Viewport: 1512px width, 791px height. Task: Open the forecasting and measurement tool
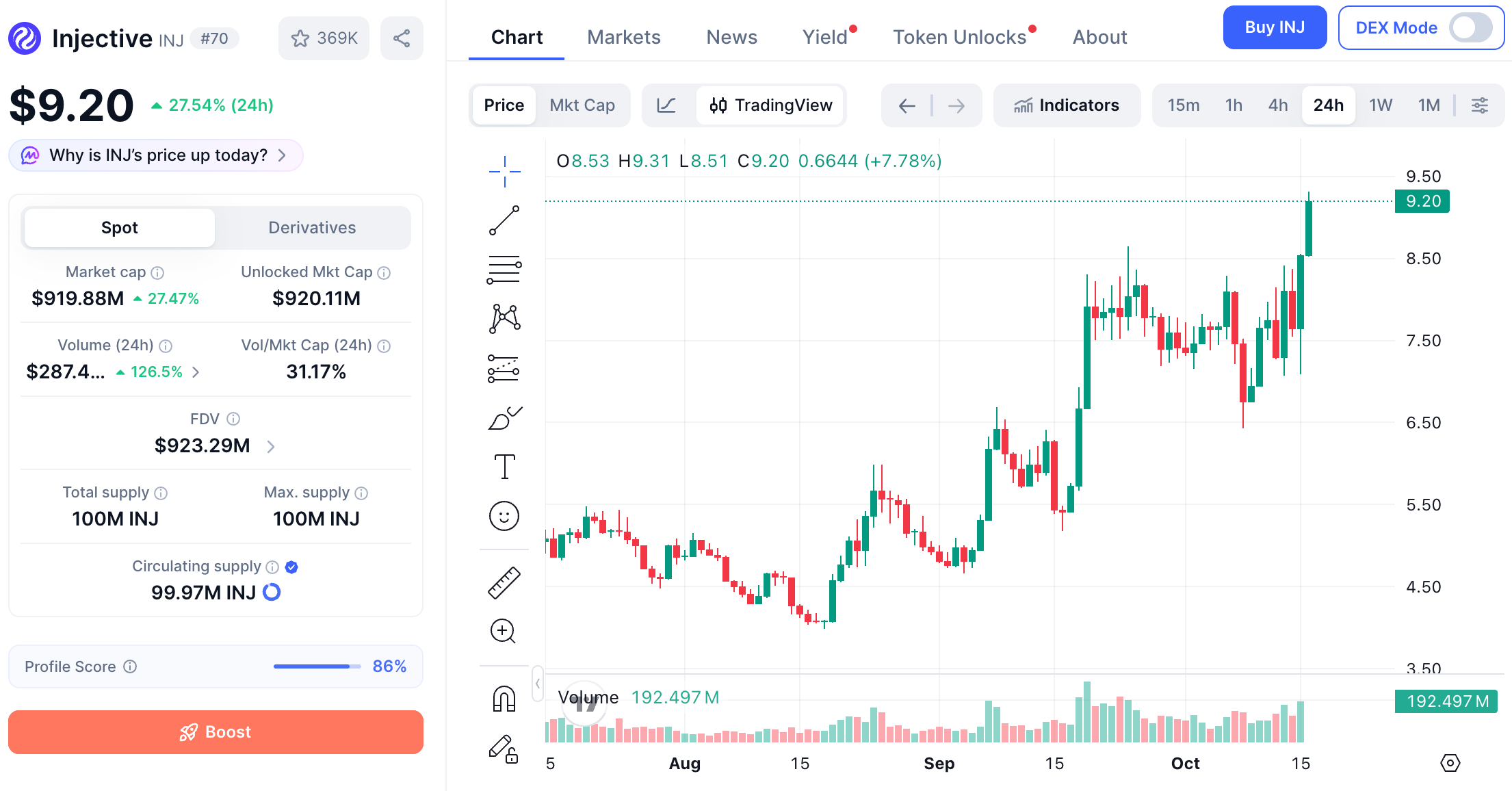tap(504, 368)
